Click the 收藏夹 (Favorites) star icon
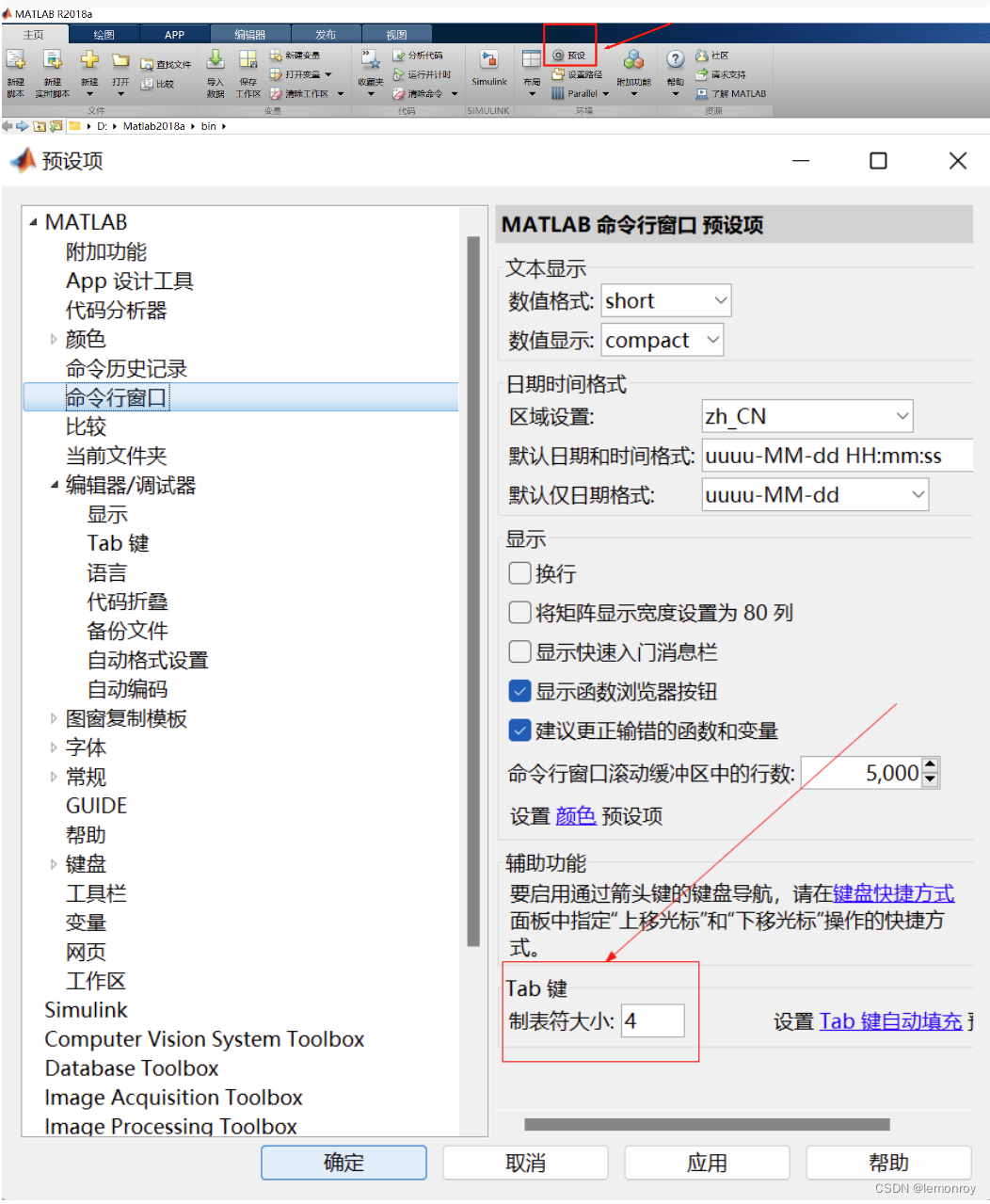The height and width of the screenshot is (1204, 990). pyautogui.click(x=370, y=59)
